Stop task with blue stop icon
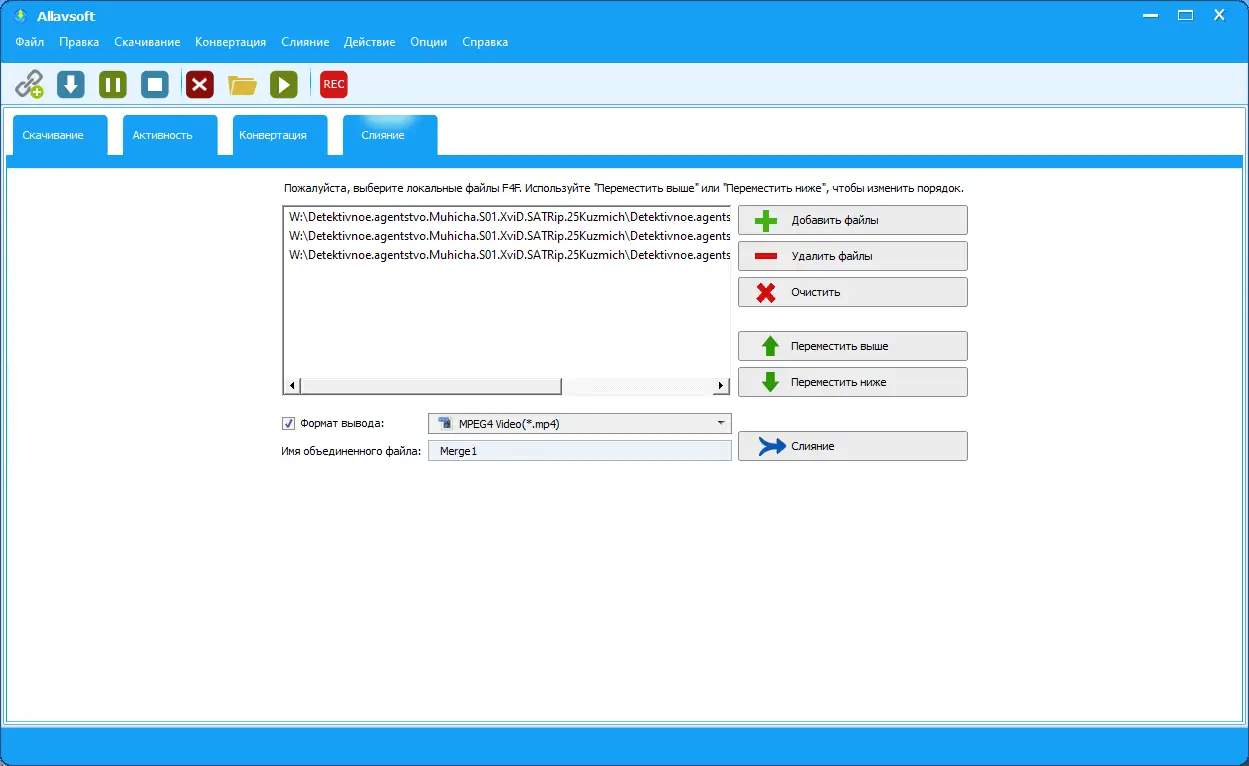The height and width of the screenshot is (766, 1249). pos(155,84)
